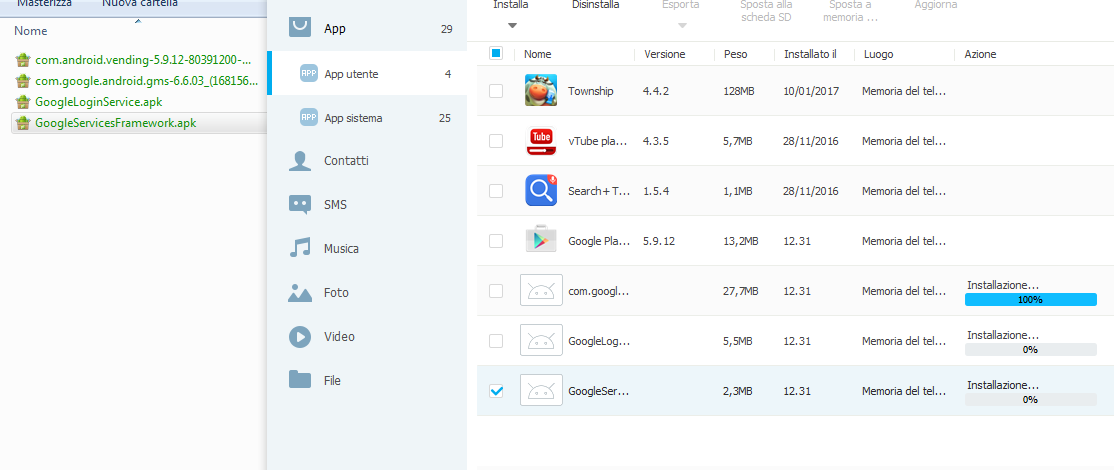Click Sposta a memoria button

pyautogui.click(x=850, y=11)
